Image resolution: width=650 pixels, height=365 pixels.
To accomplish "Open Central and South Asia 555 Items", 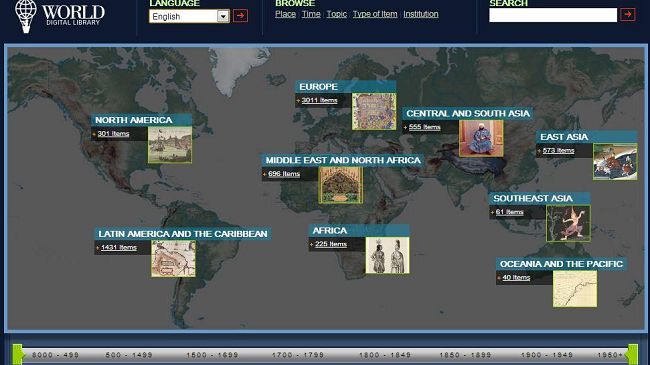I will point(424,127).
